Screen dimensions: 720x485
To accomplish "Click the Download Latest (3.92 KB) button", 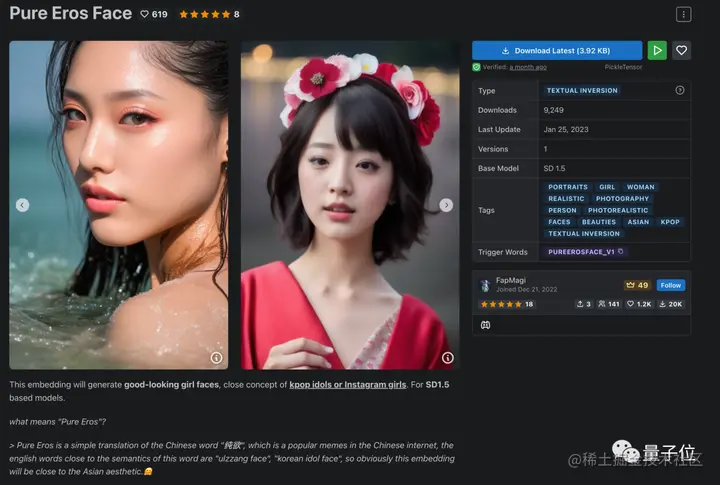I will (557, 51).
